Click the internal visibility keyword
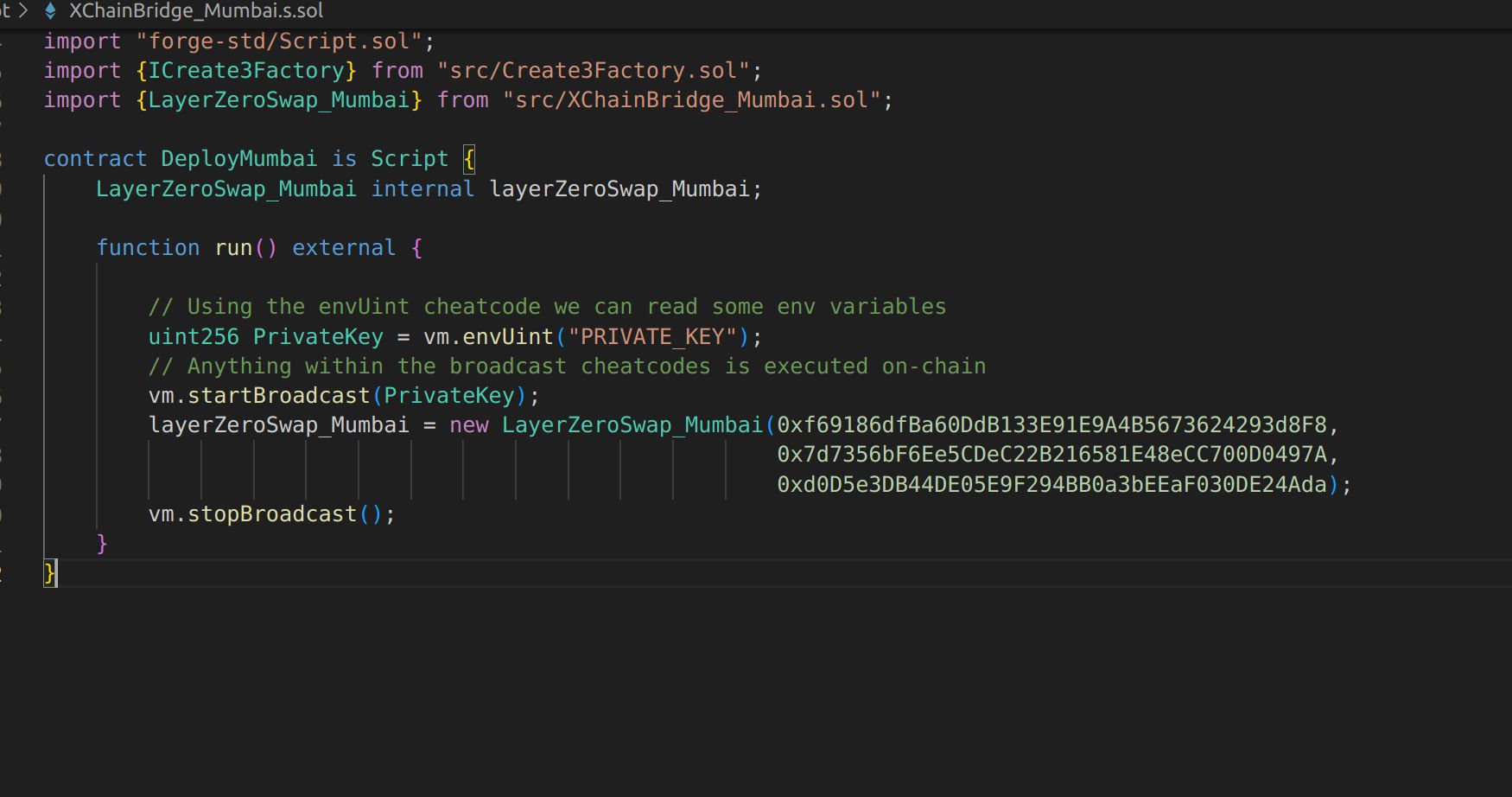Screen dimensions: 1512x797 422,189
